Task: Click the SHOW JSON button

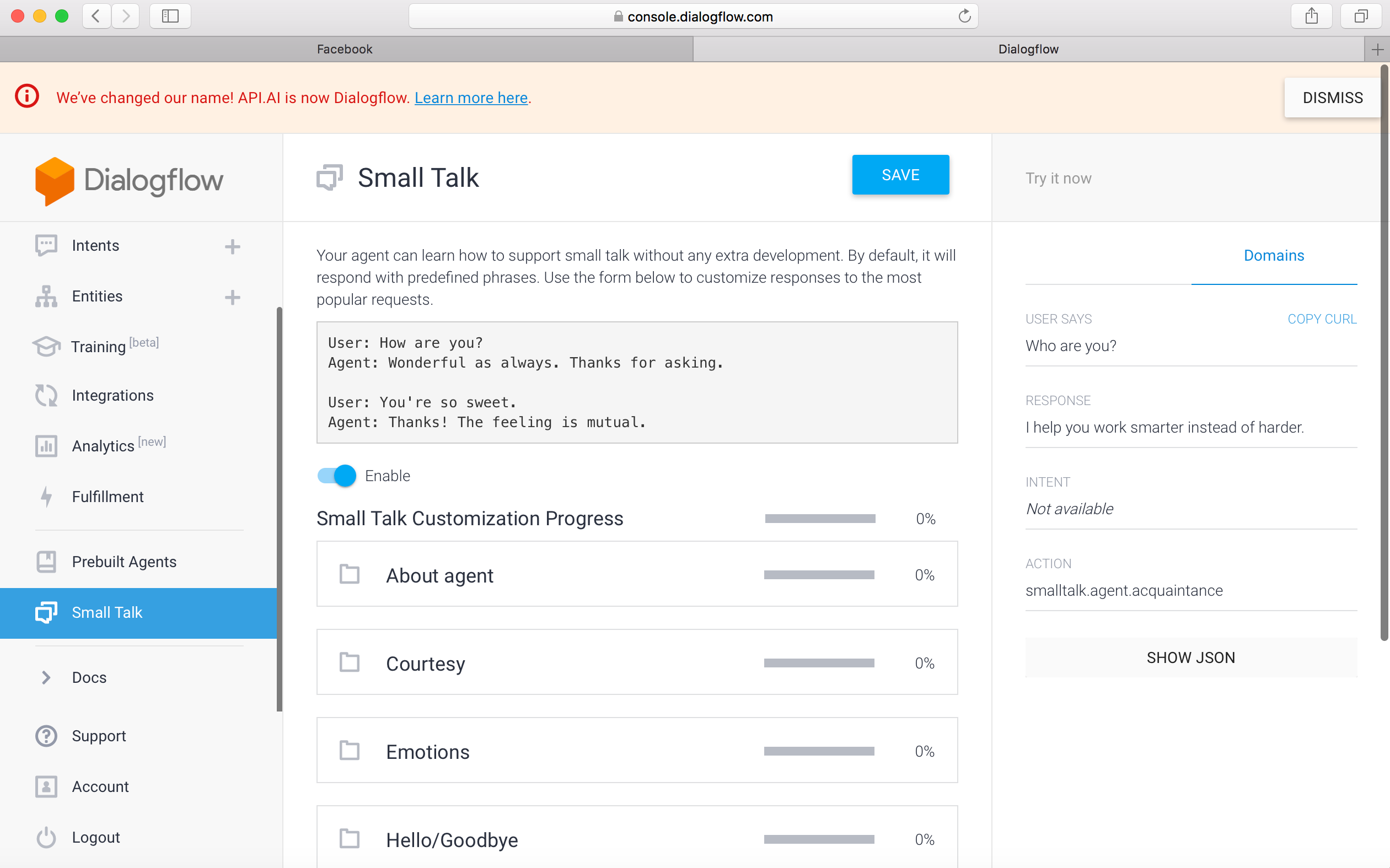Action: tap(1191, 657)
